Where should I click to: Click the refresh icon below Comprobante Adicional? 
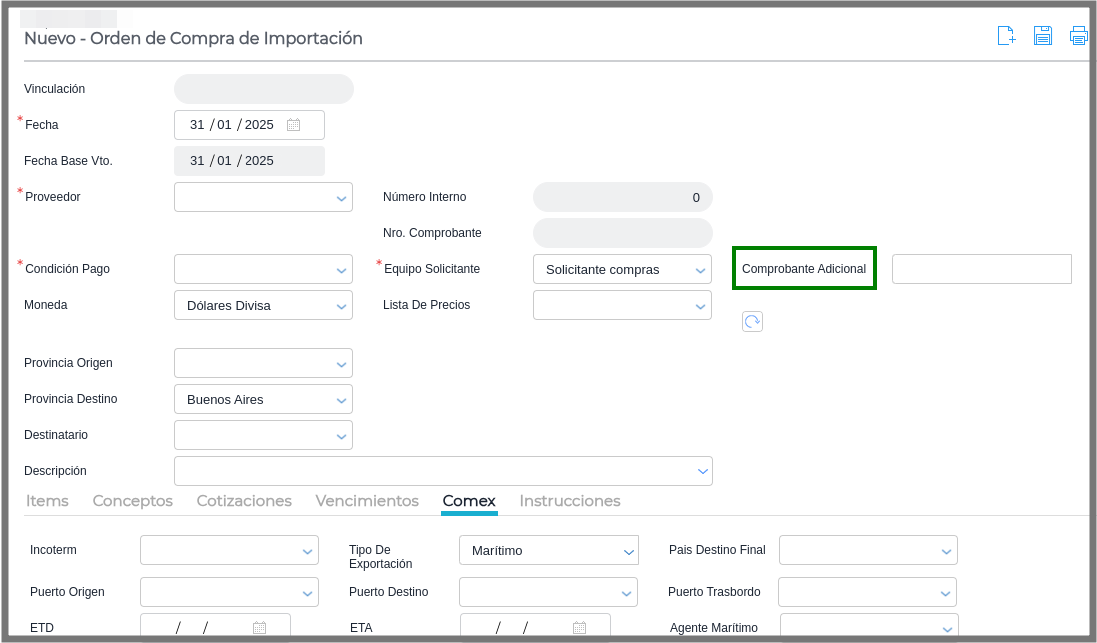(752, 321)
